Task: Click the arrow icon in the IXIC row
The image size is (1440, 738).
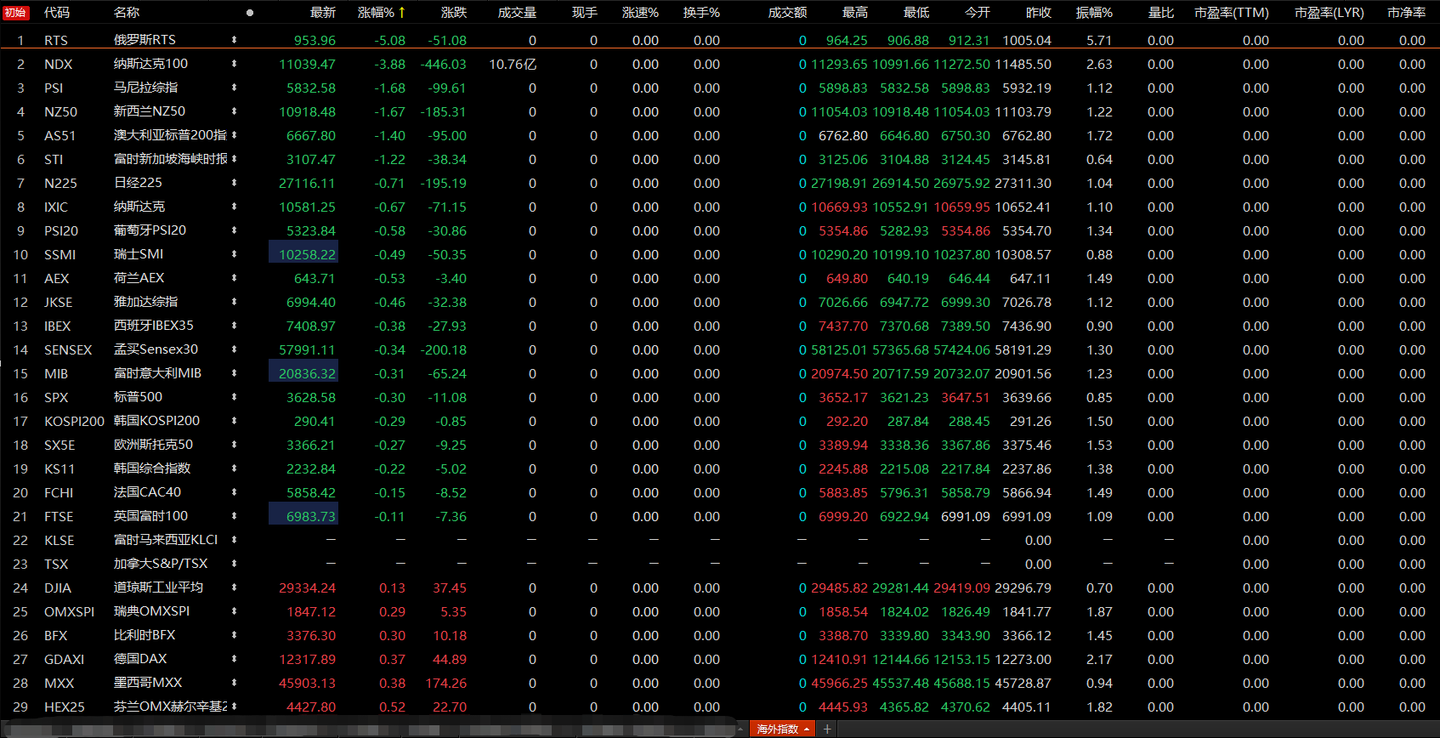Action: pos(234,207)
